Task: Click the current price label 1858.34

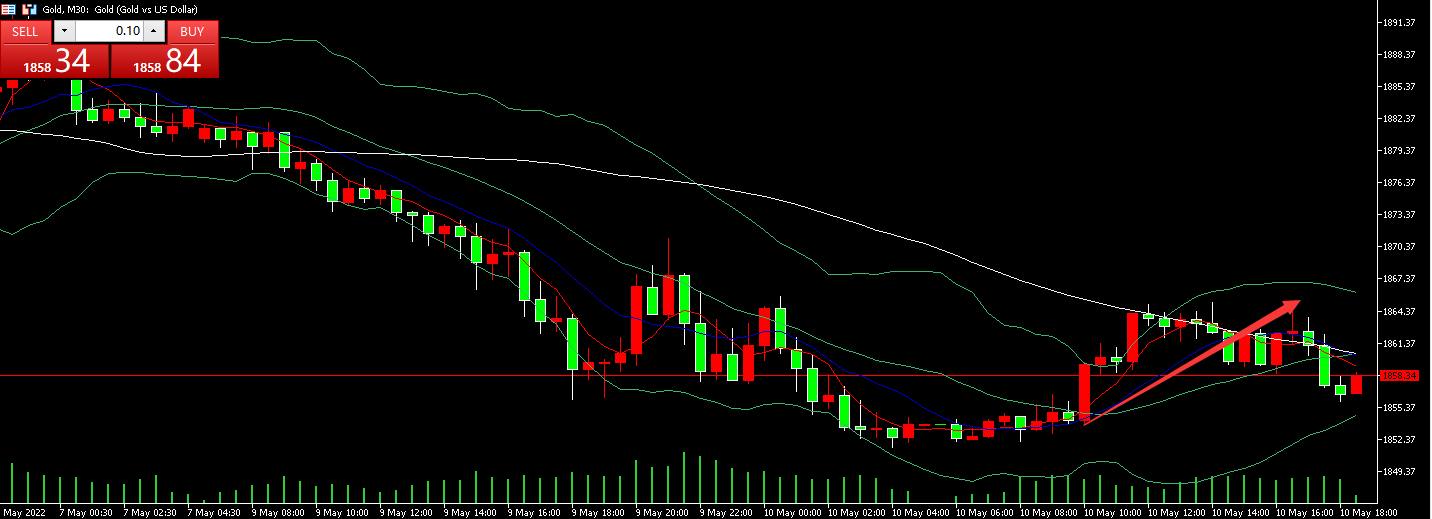Action: (1399, 376)
